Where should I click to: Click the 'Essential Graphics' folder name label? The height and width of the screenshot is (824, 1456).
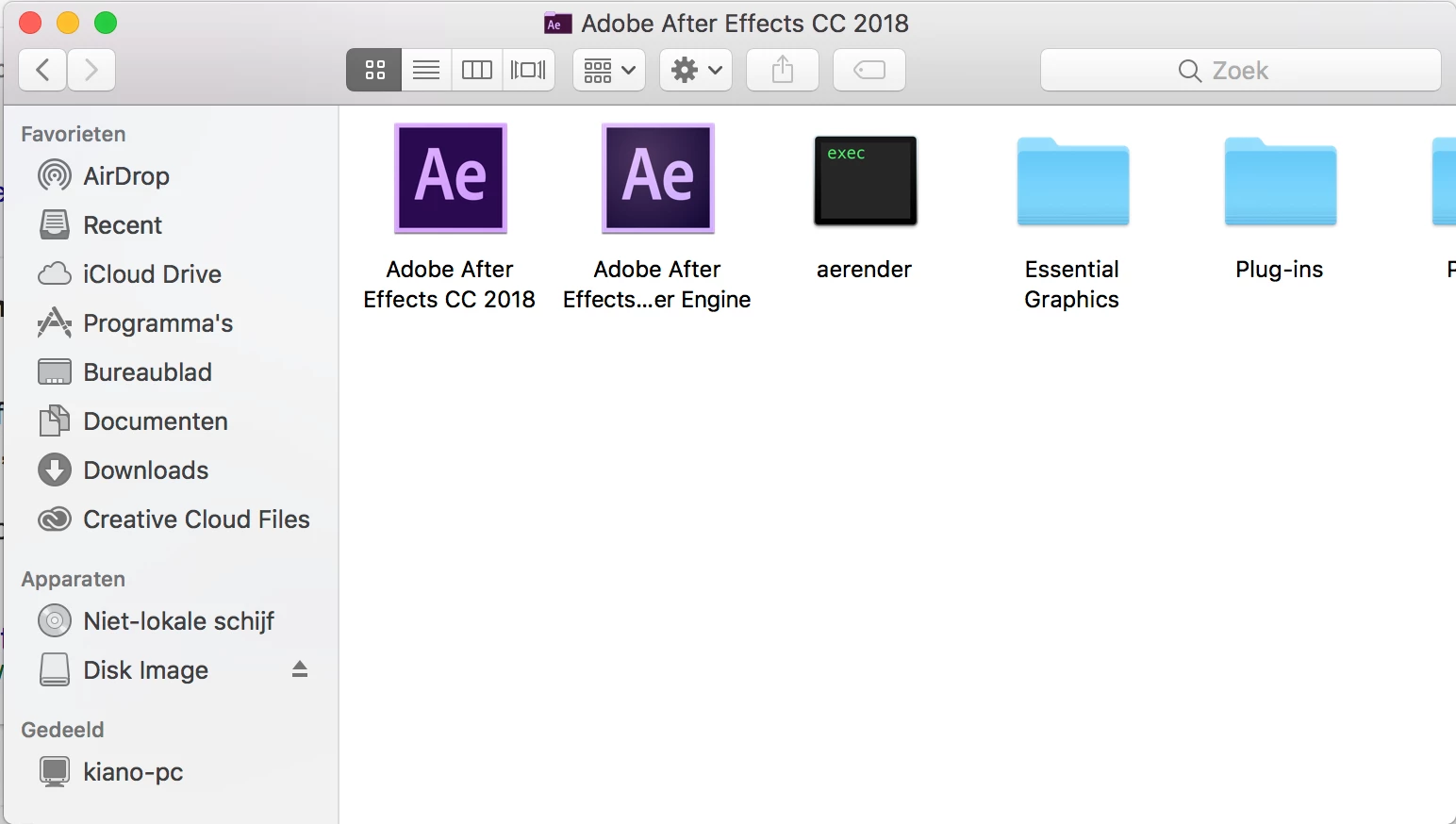1072,285
